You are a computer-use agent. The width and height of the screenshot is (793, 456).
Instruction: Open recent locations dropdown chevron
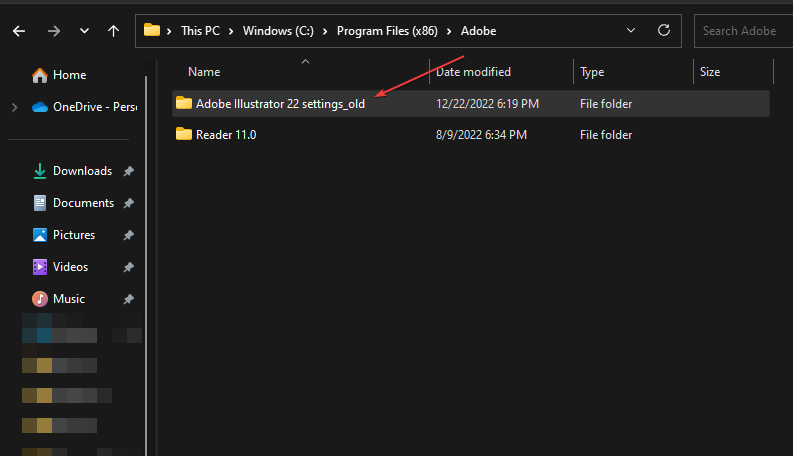click(x=84, y=31)
